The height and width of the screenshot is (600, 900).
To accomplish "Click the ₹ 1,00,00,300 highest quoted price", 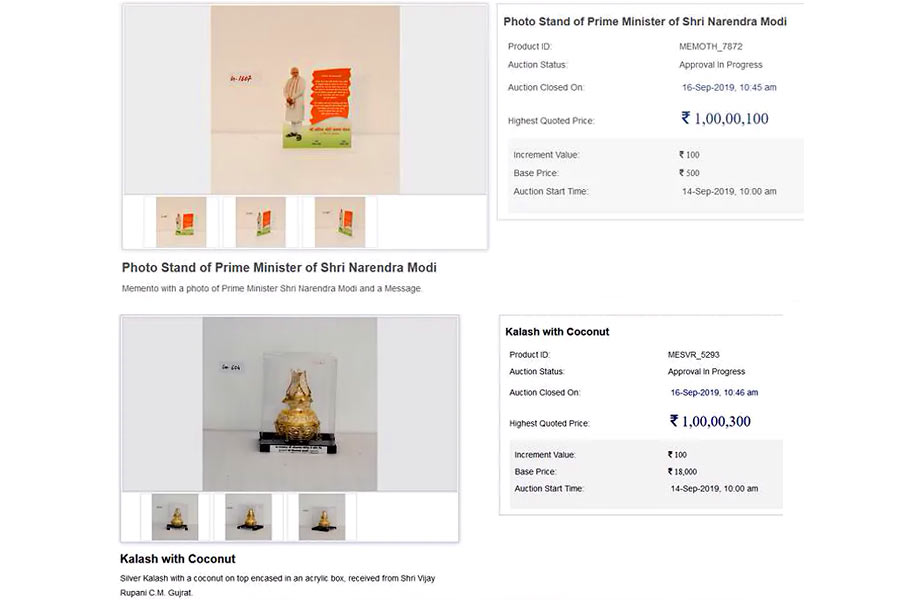I will tap(710, 421).
